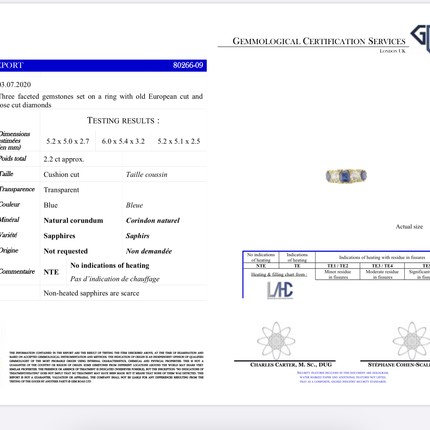430x430 pixels.
Task: Select the Transparent value
Action: [61, 190]
